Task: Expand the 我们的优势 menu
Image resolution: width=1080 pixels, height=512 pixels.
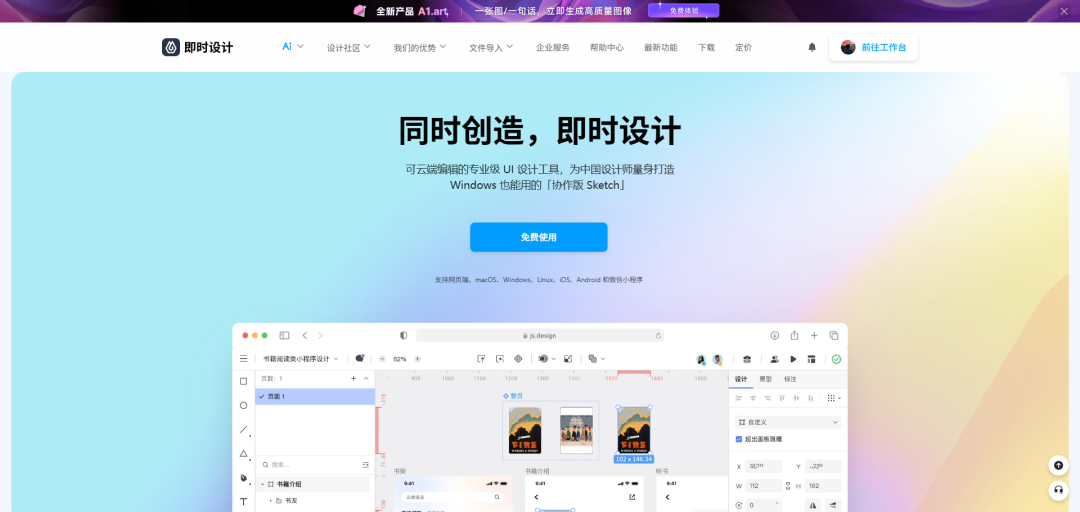Action: 419,48
